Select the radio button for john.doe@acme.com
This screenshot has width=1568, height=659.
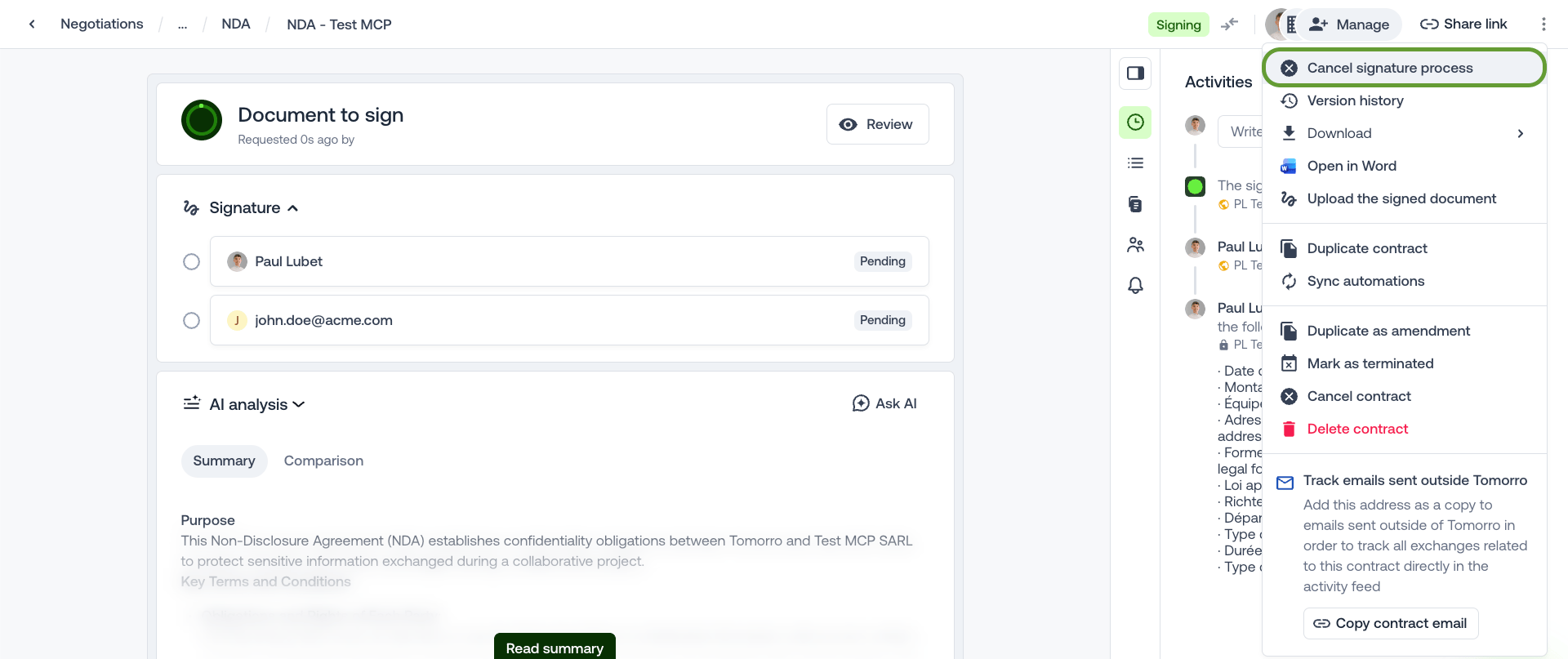[191, 320]
